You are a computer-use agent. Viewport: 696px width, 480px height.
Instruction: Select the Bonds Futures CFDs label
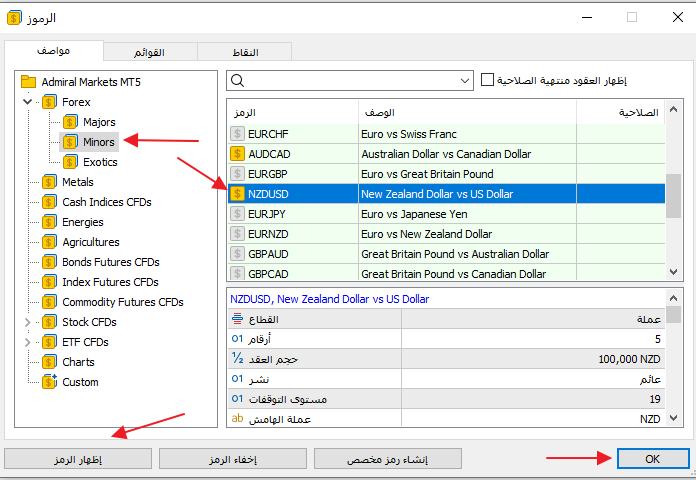click(111, 262)
